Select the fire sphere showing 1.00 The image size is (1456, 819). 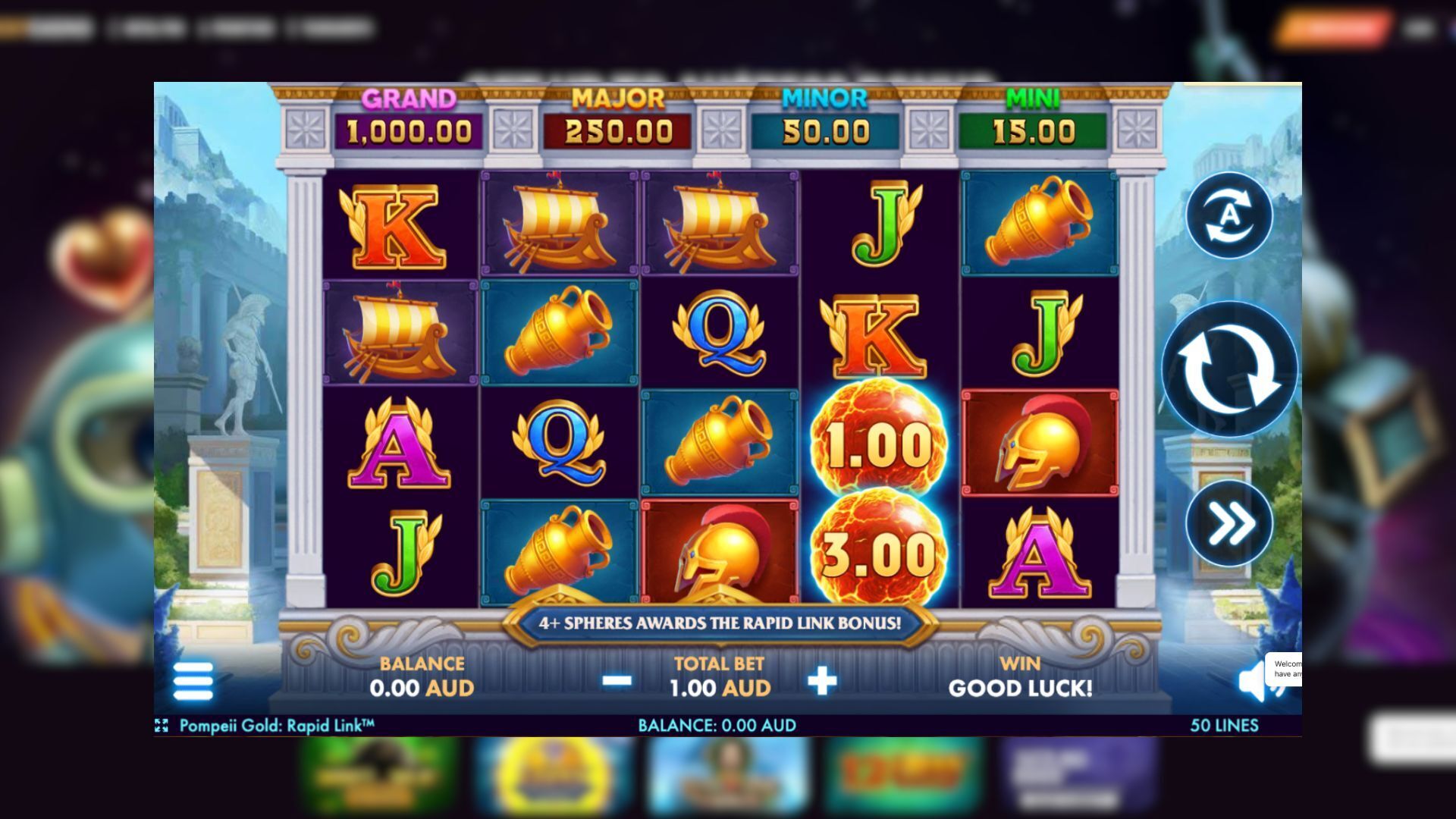pyautogui.click(x=878, y=444)
